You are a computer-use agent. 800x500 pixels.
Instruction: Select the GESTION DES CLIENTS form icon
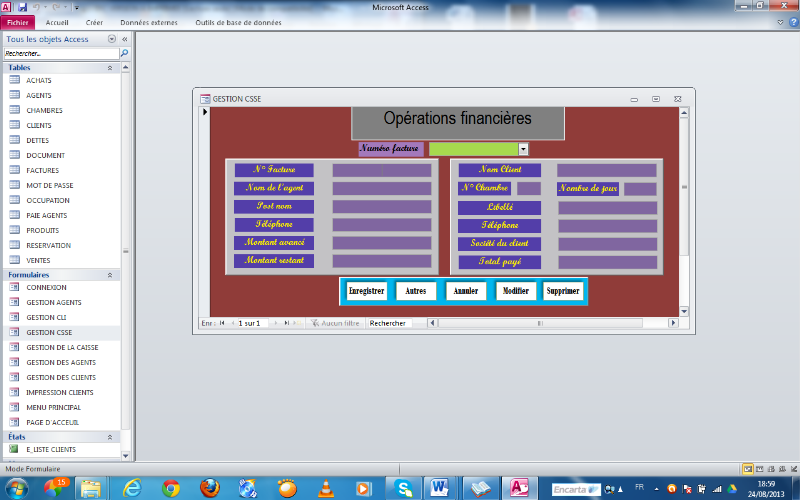point(15,377)
